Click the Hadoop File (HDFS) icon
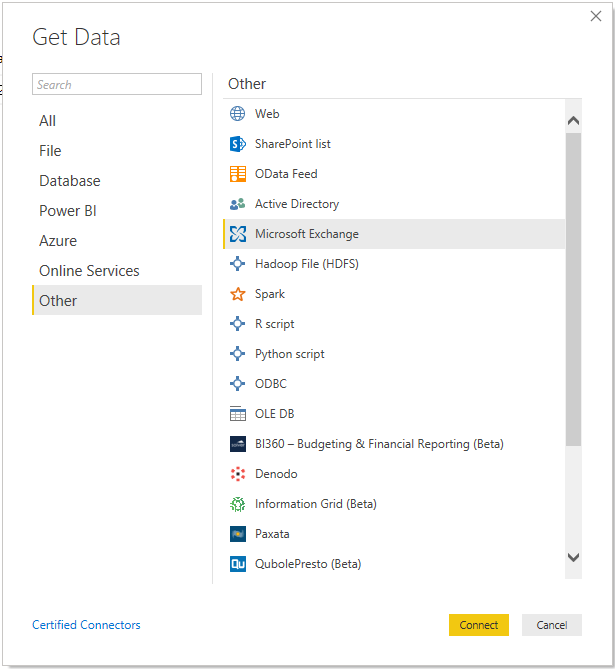 click(237, 264)
